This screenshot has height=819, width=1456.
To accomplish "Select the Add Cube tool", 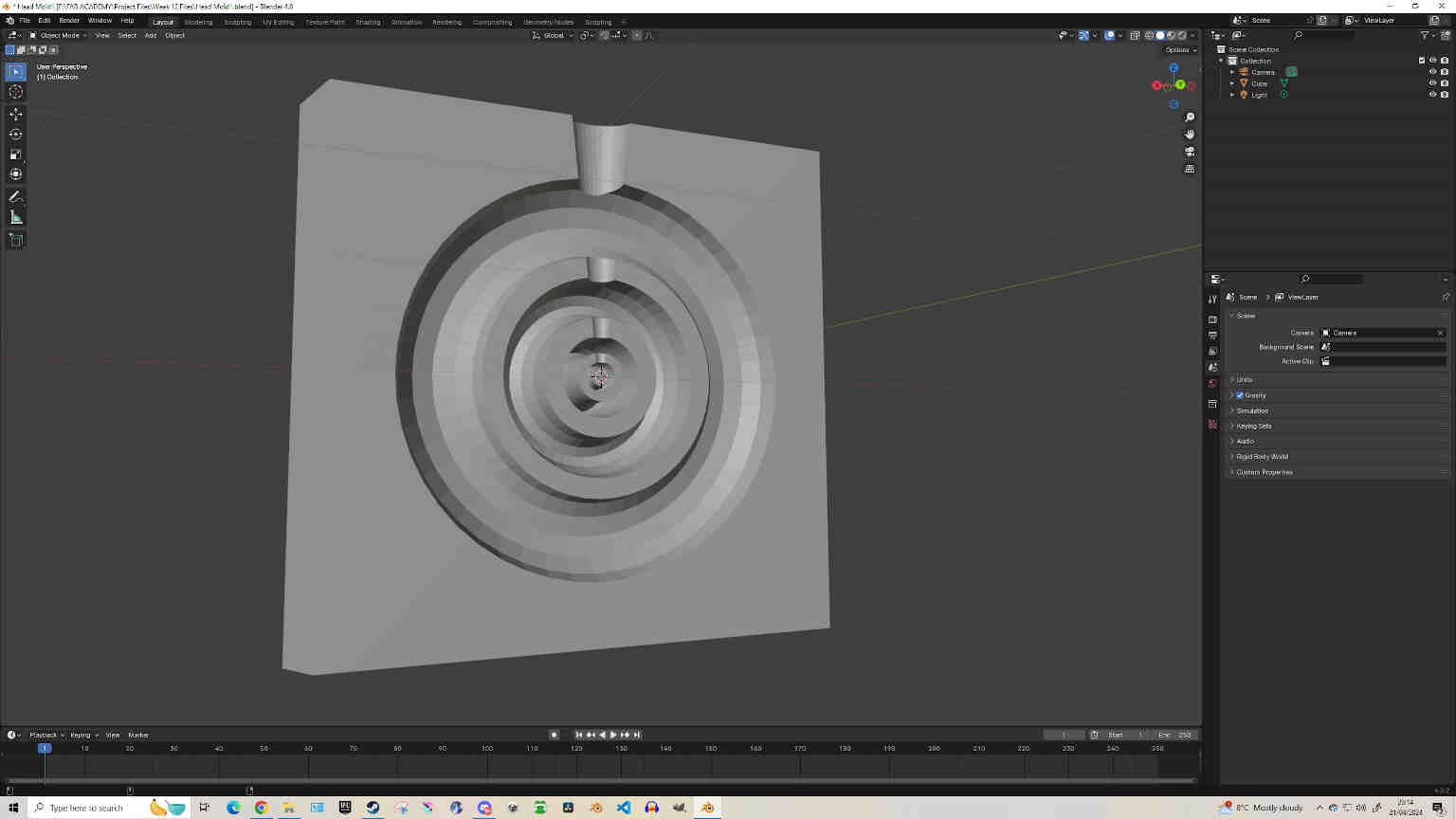I will click(15, 240).
